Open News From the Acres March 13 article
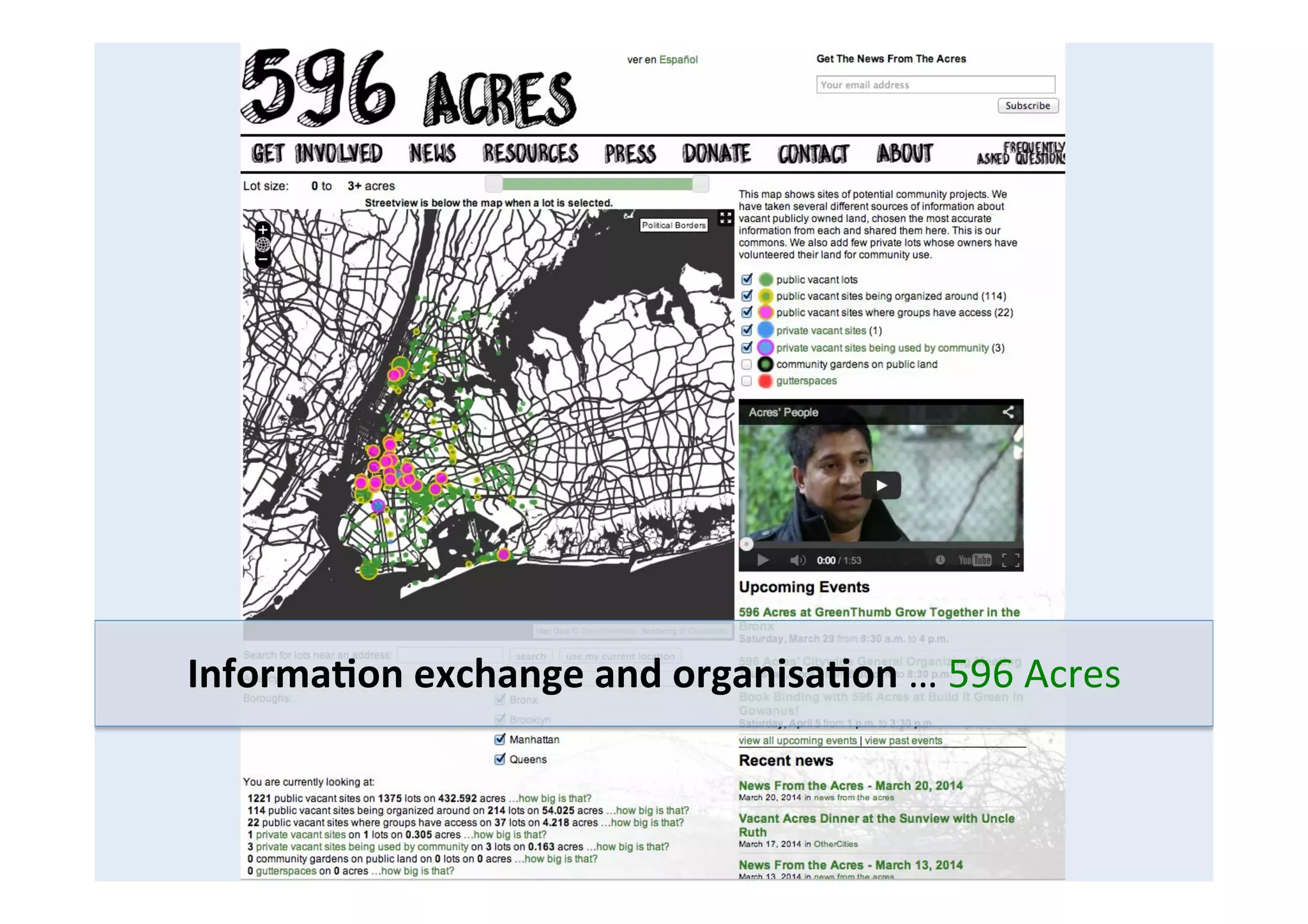This screenshot has width=1308, height=924. click(x=851, y=865)
